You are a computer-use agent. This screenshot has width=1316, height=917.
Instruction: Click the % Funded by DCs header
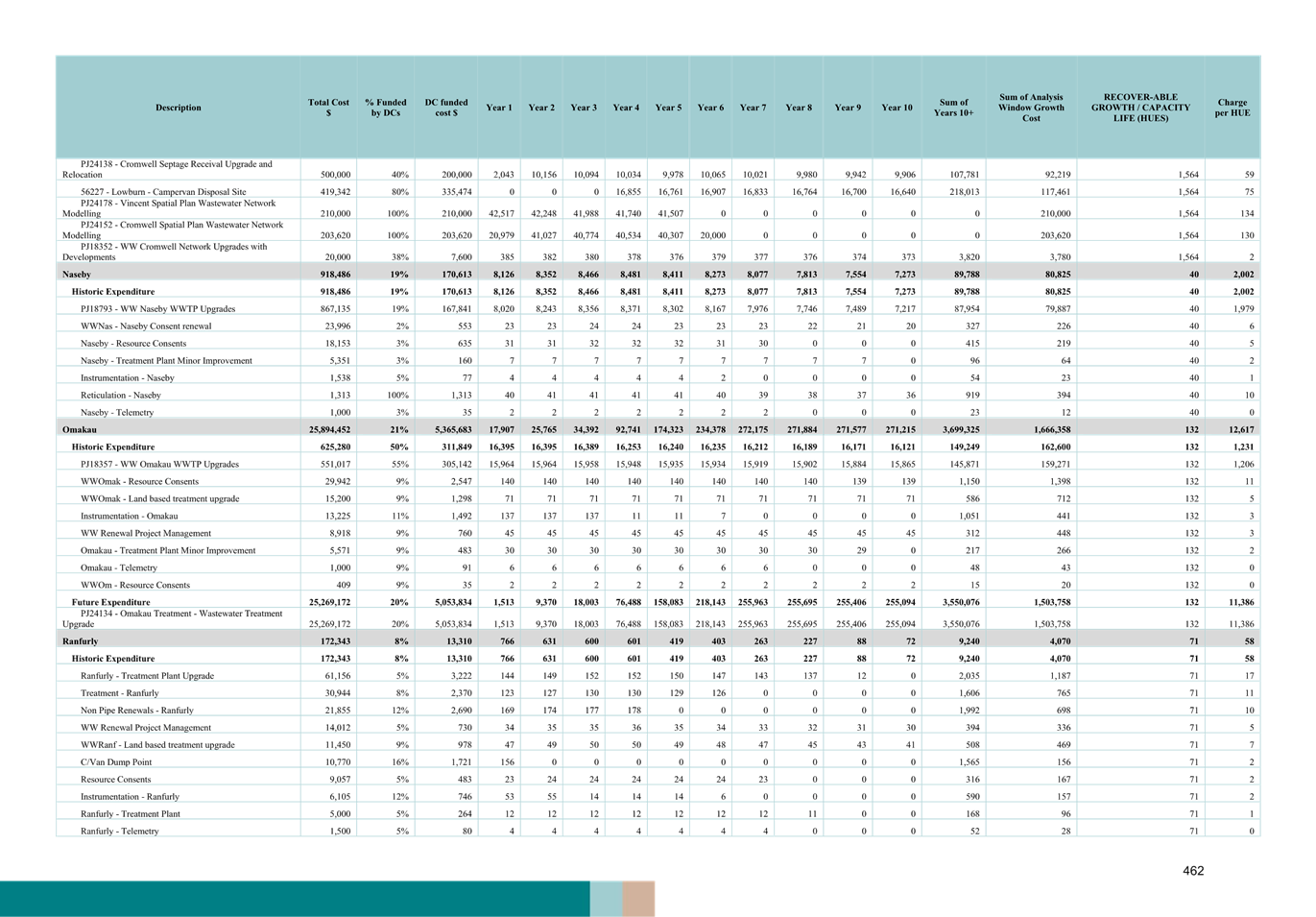coord(385,108)
